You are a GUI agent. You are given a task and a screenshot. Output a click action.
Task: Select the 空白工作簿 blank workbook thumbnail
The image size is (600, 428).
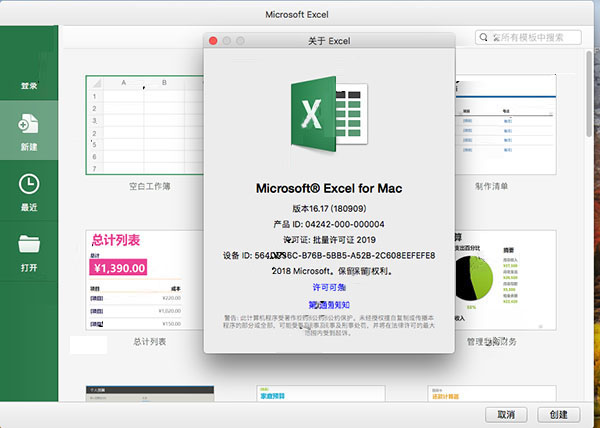pyautogui.click(x=145, y=125)
